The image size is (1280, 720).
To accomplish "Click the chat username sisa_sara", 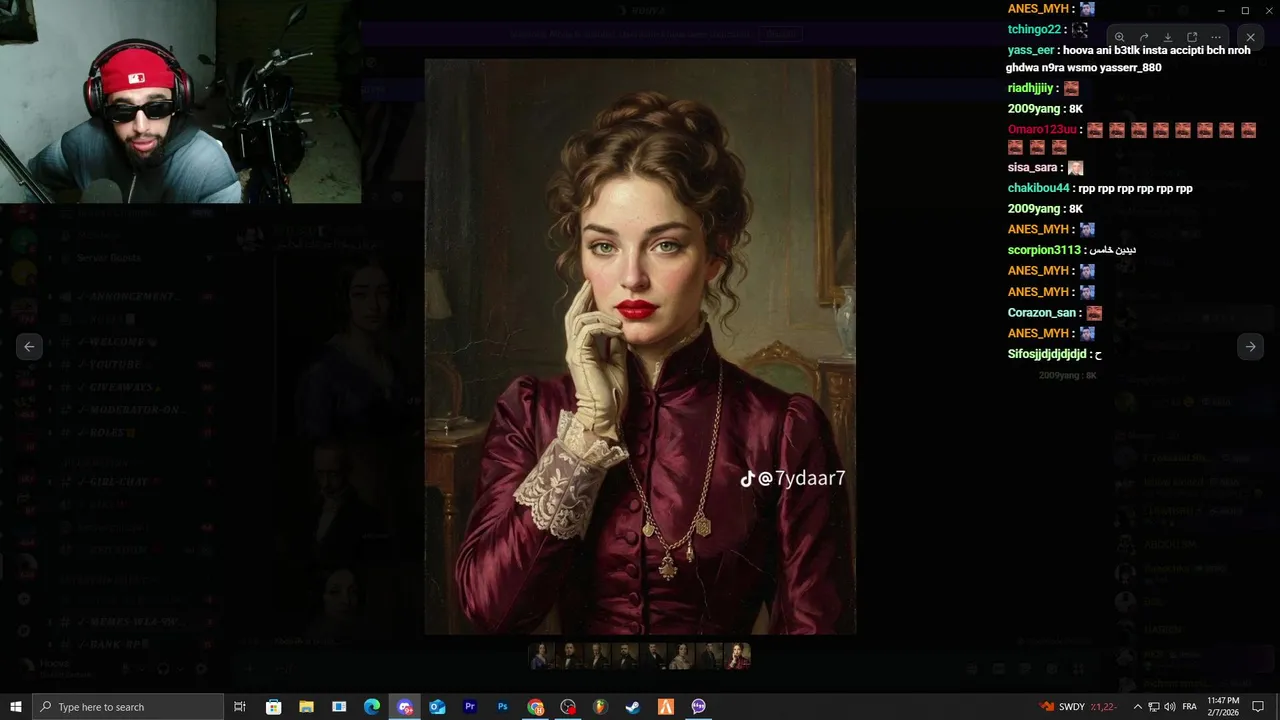I will 1033,167.
